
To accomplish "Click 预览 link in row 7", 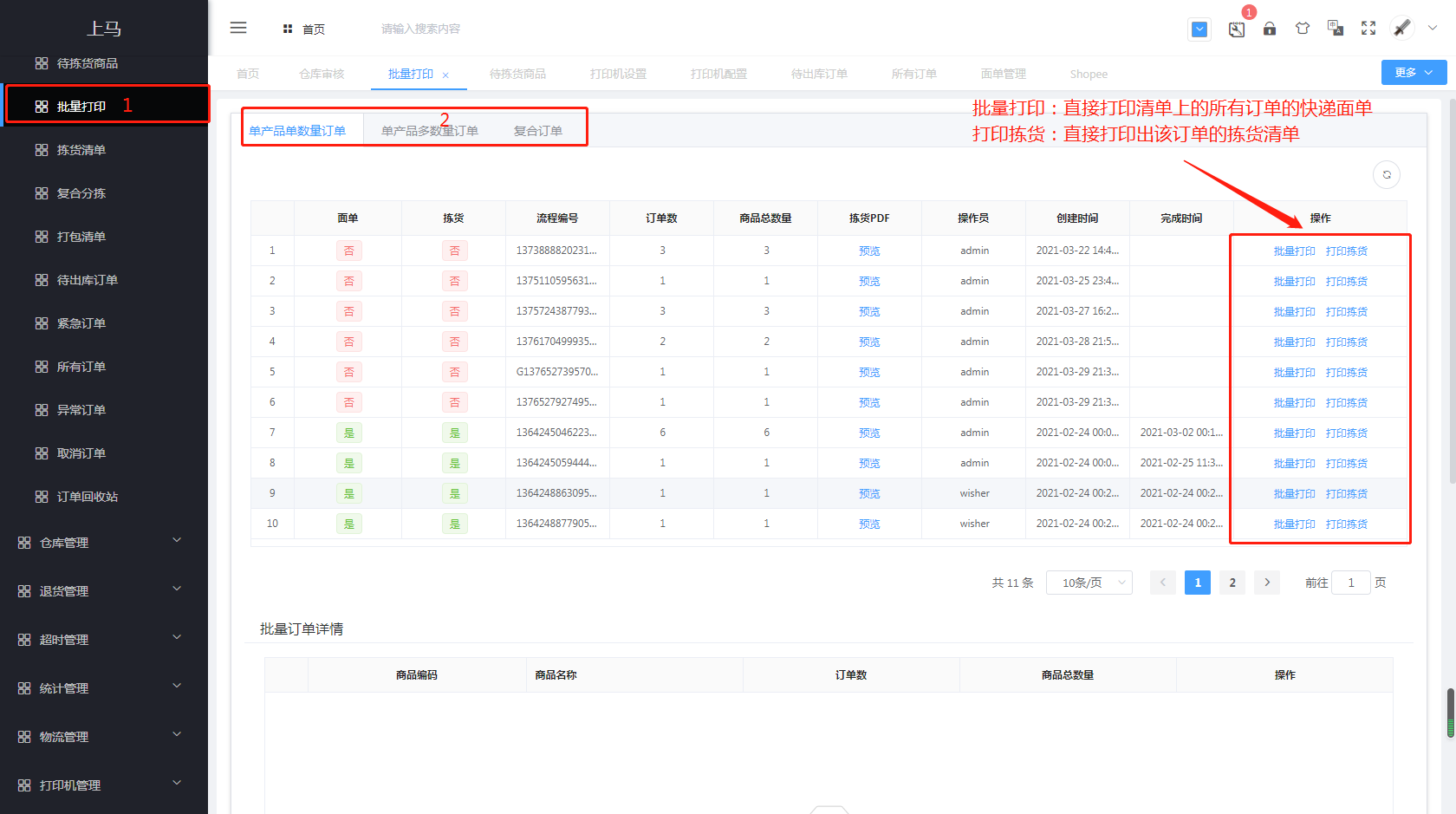I will 869,433.
